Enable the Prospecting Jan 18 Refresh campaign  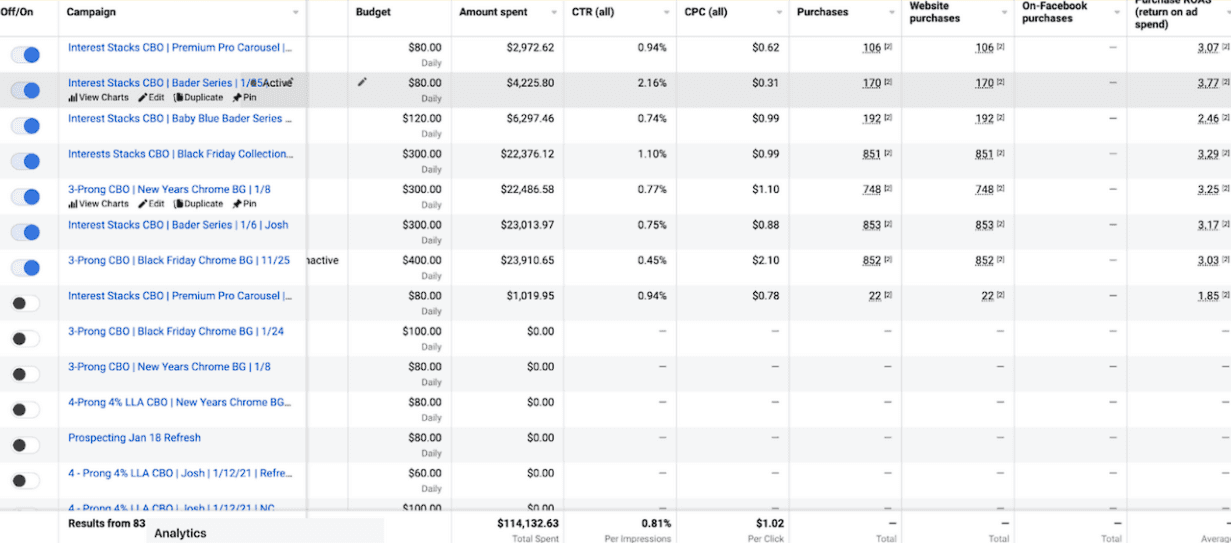[x=26, y=445]
